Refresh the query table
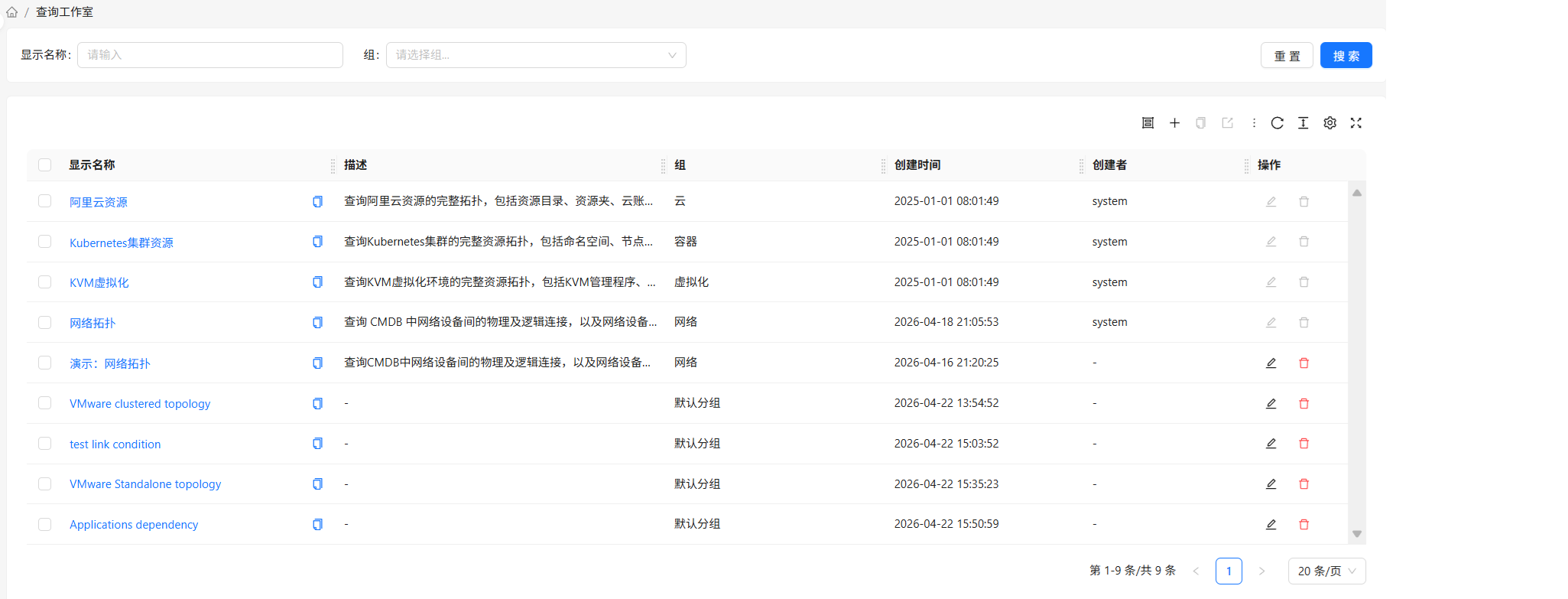Image resolution: width=1568 pixels, height=599 pixels. (1277, 123)
